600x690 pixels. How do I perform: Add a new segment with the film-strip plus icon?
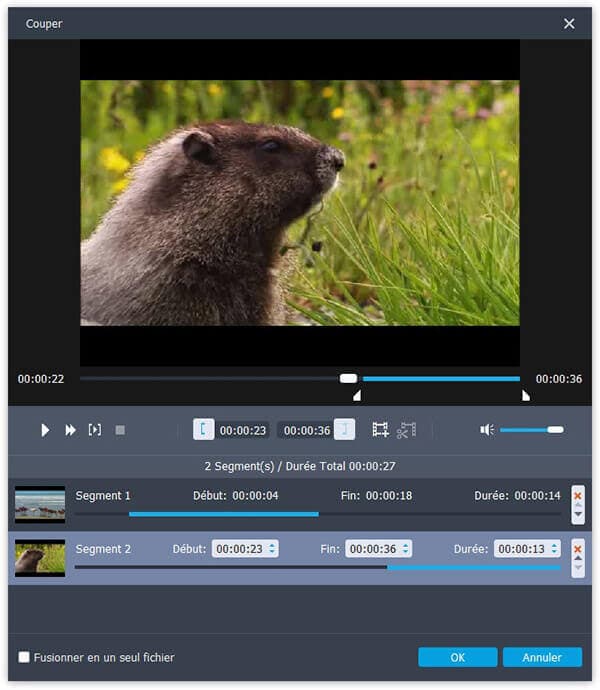pos(380,429)
